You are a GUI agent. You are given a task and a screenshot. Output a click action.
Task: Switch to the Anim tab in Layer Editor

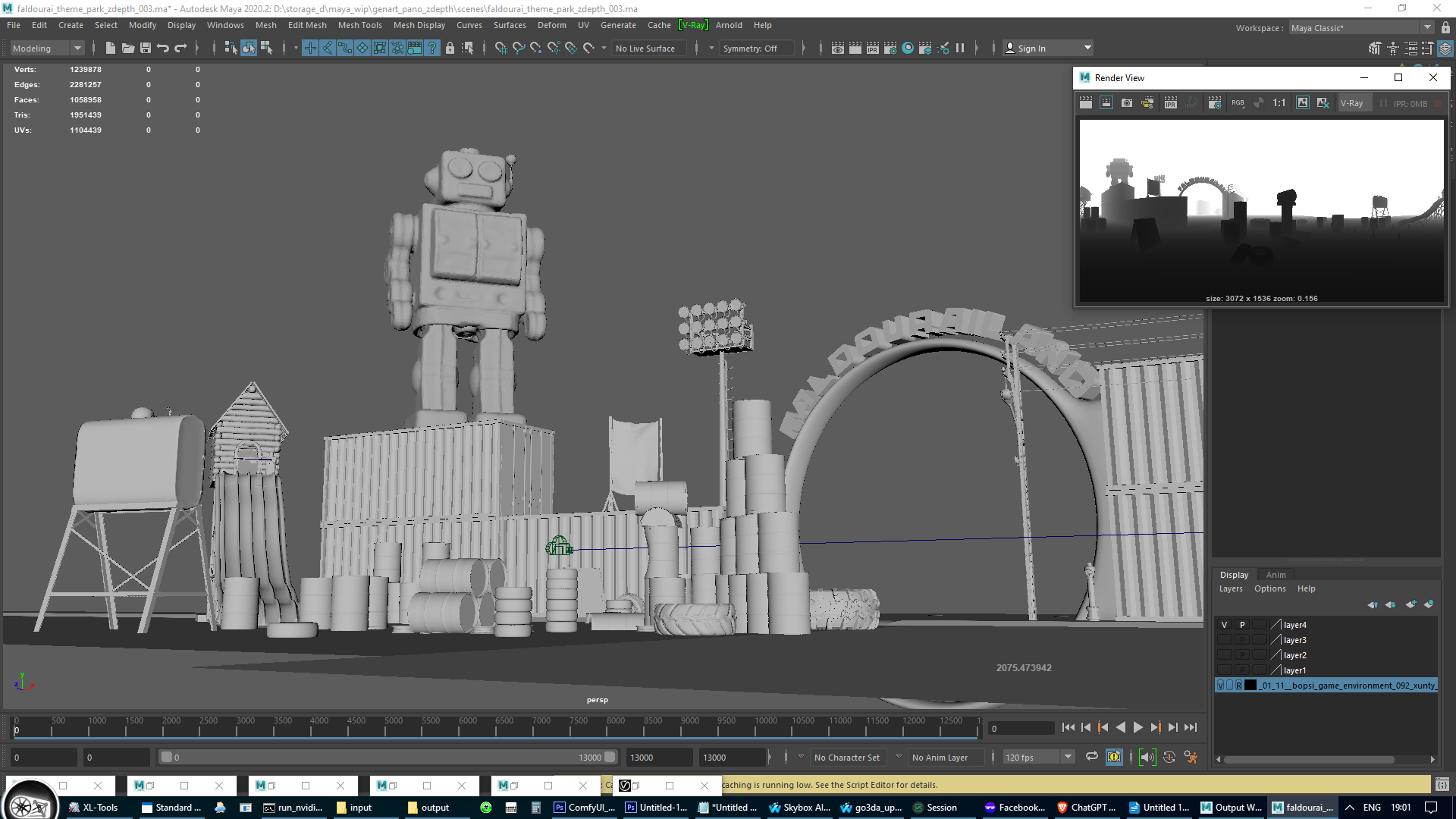pyautogui.click(x=1276, y=574)
